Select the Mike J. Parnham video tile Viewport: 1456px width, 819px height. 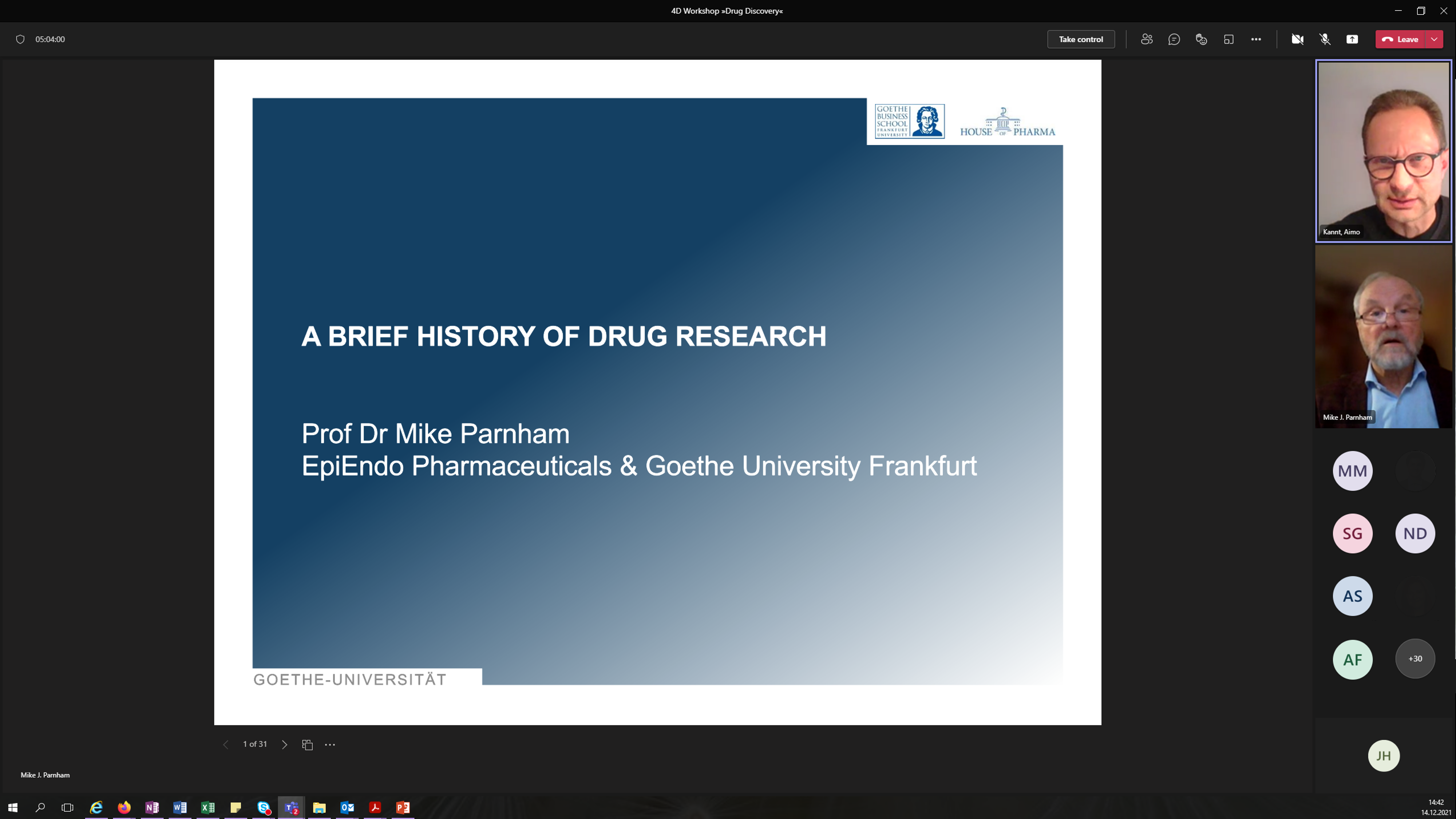1383,336
